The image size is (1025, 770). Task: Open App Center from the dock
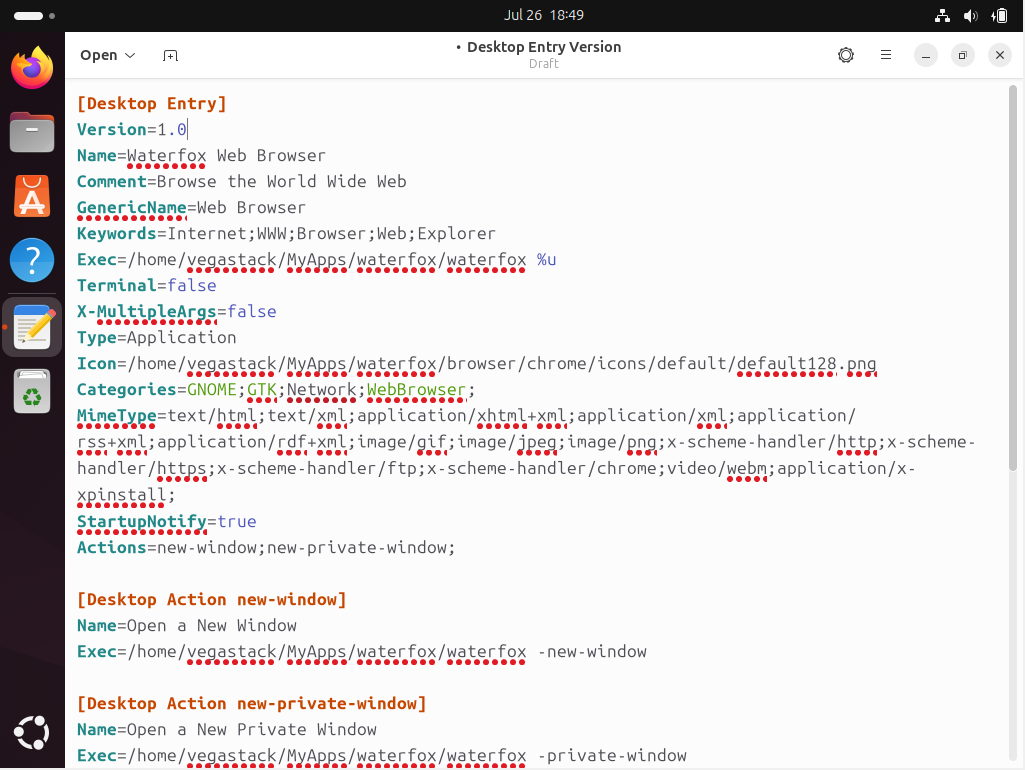click(x=32, y=196)
